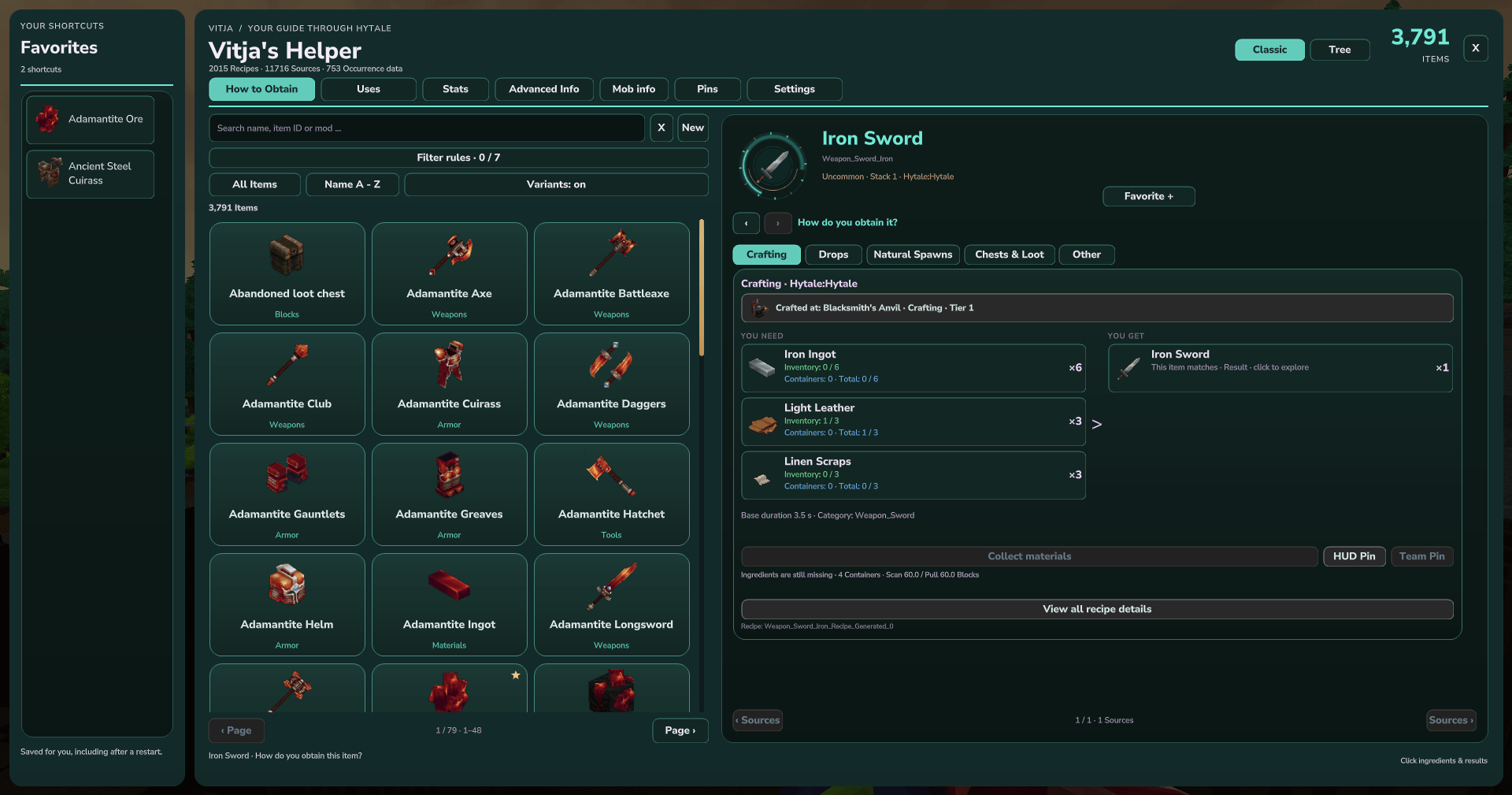Select the Adamantite Greaves item card
The height and width of the screenshot is (795, 1512).
coord(449,494)
